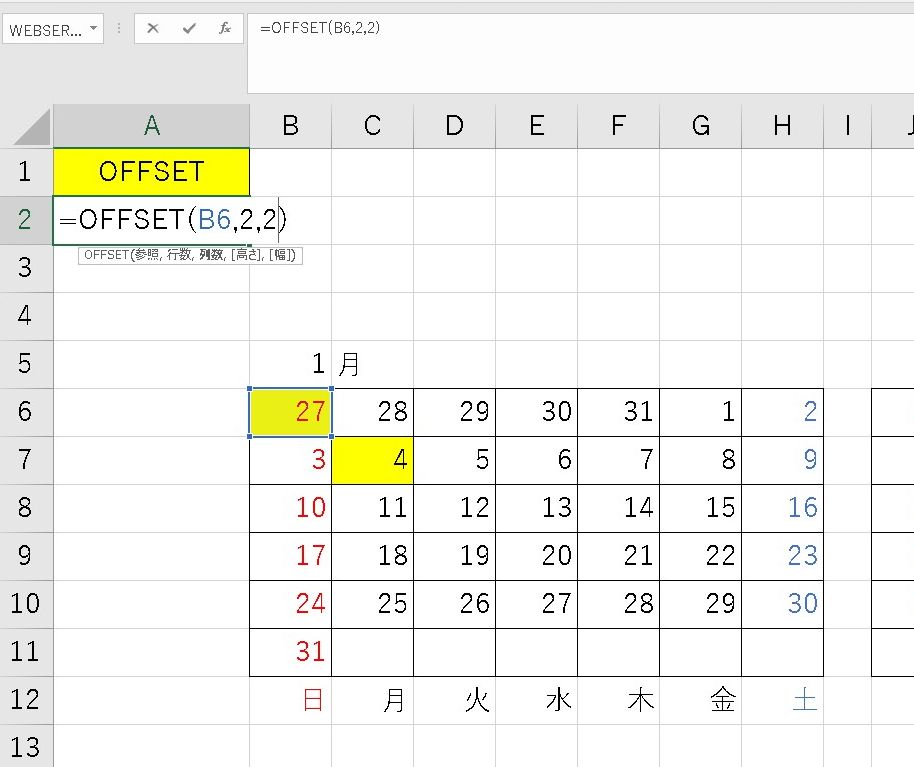
Task: Select column H header
Action: [x=782, y=125]
